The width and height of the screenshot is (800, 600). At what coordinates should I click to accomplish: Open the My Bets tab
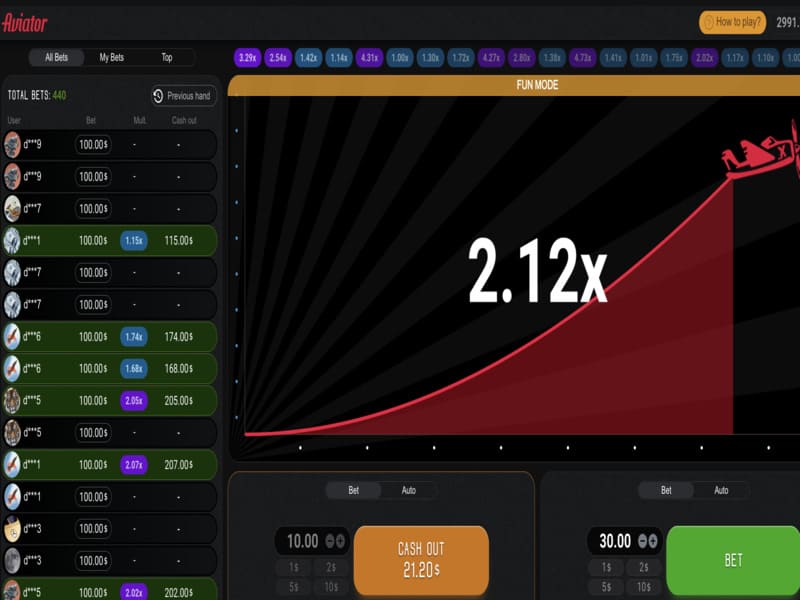112,57
